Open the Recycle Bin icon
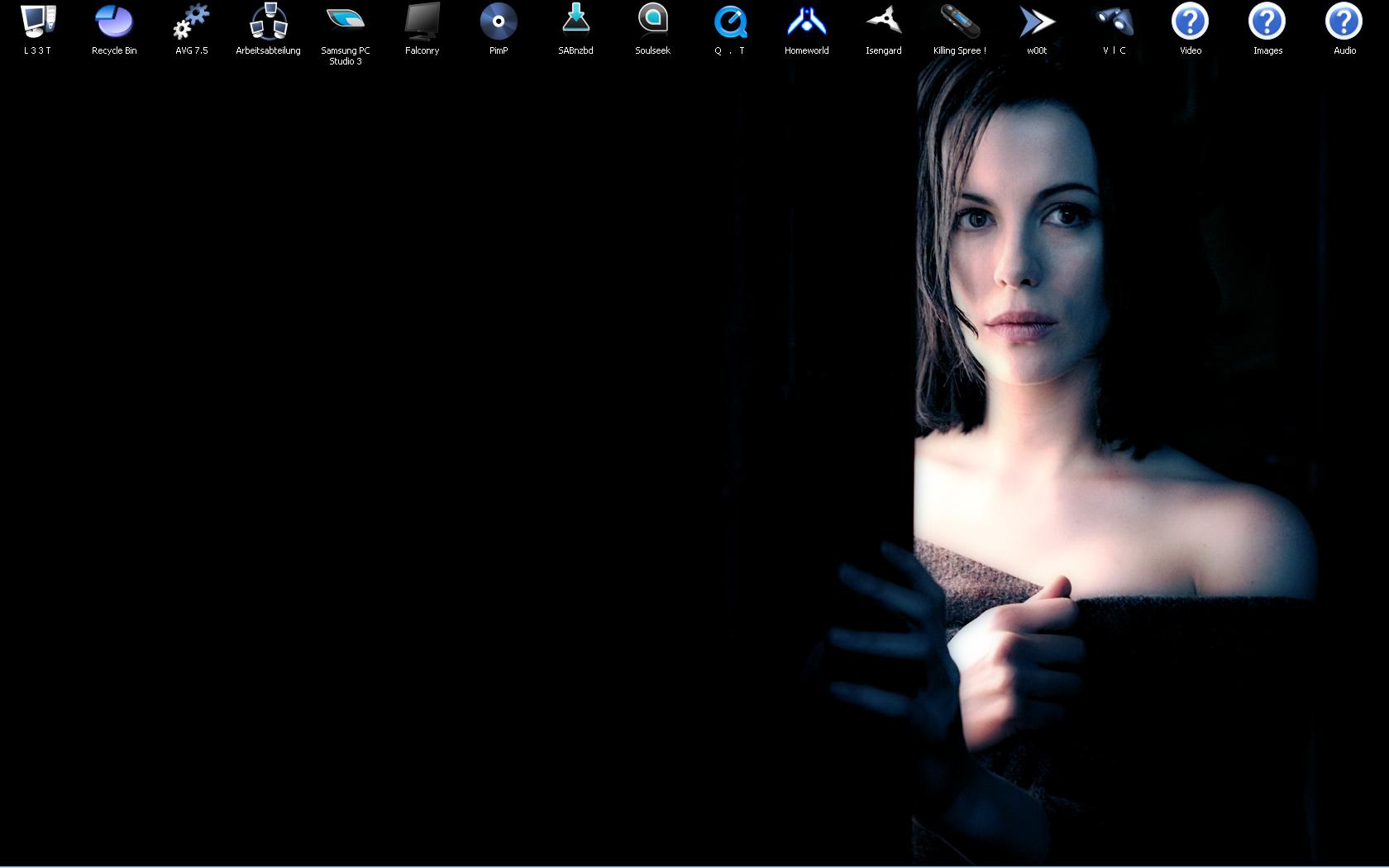Image resolution: width=1389 pixels, height=868 pixels. (x=114, y=21)
